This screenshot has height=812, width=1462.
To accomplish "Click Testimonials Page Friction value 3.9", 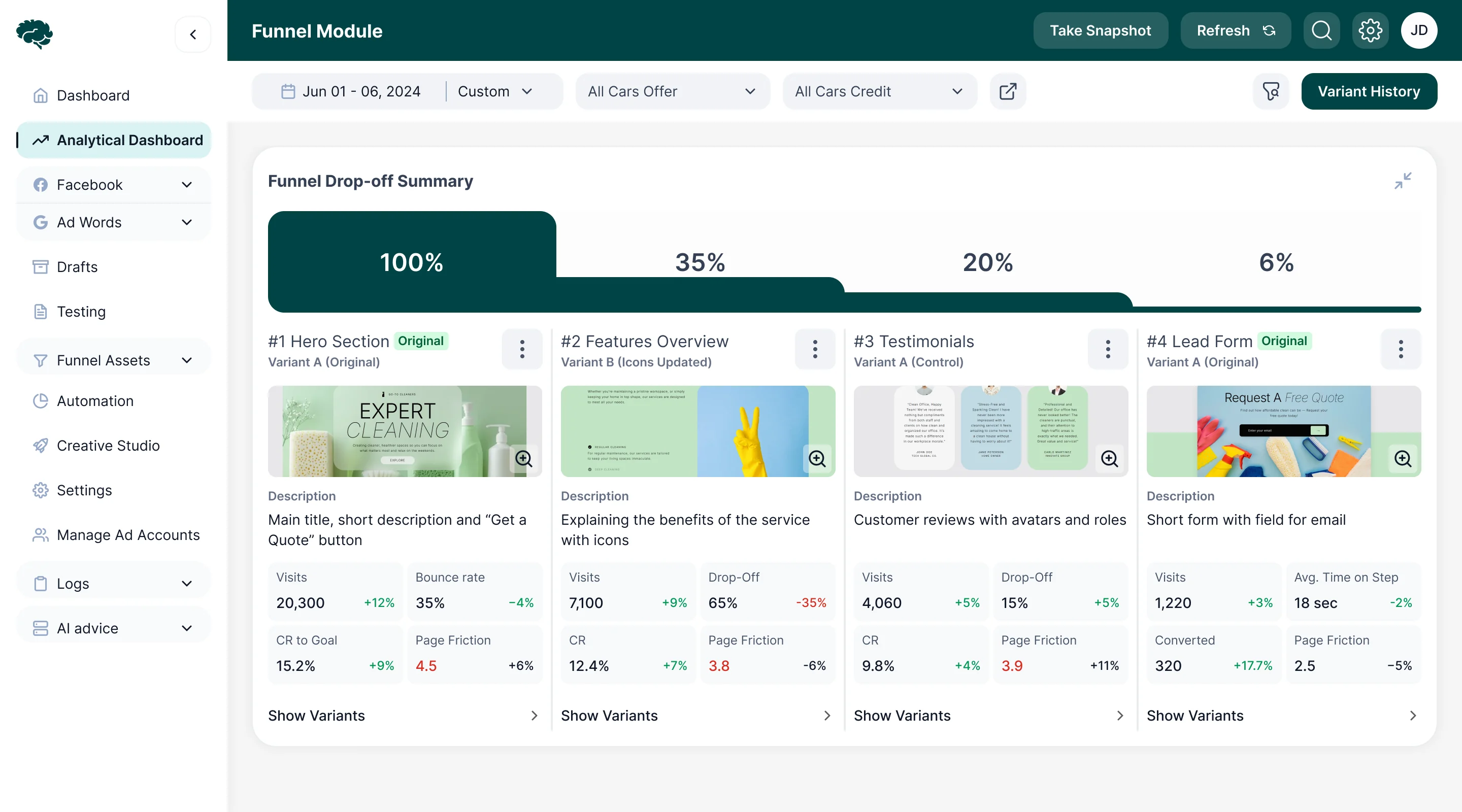I will [1012, 666].
